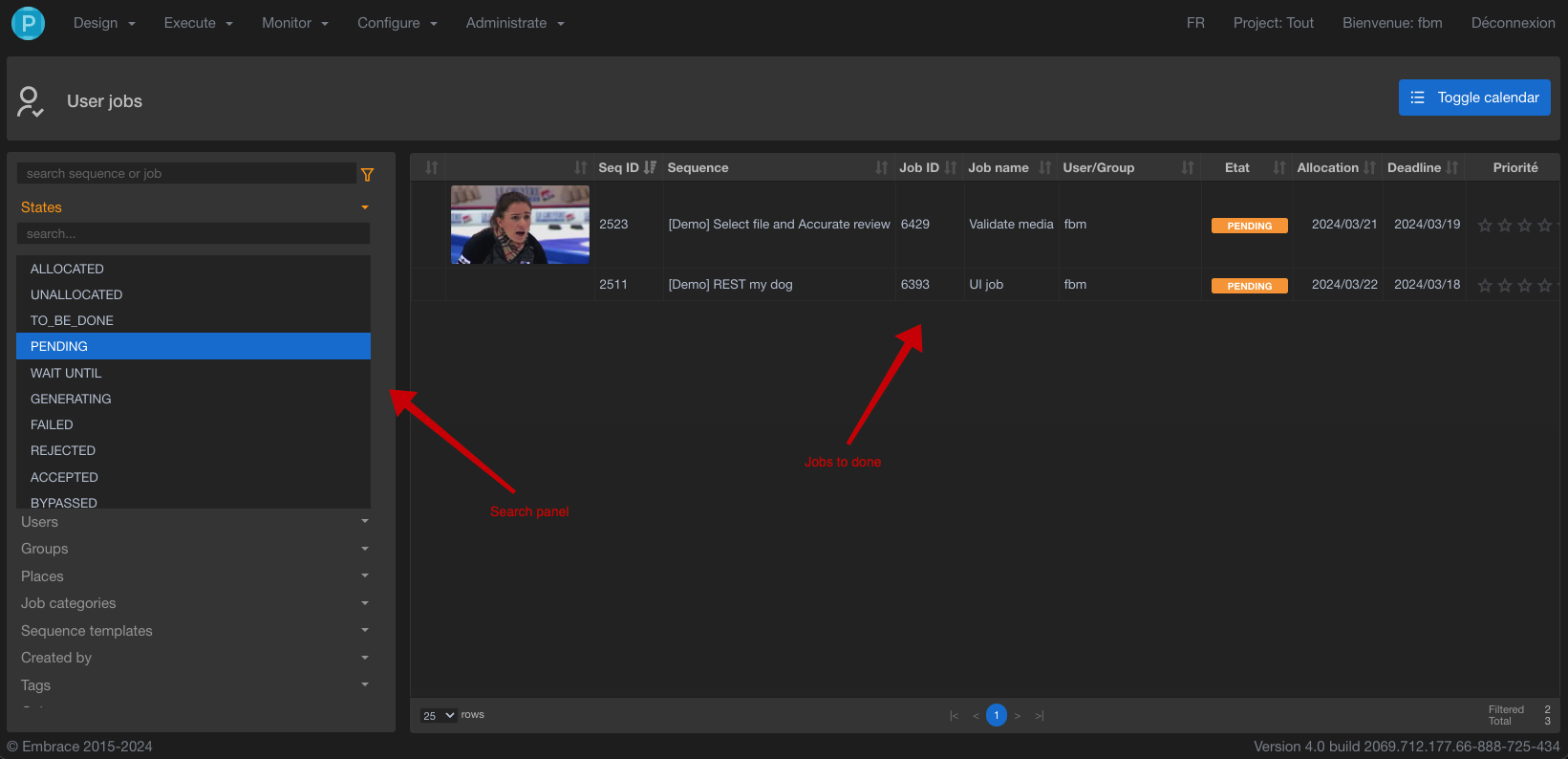The image size is (1568, 759).
Task: Open the Design menu
Action: point(104,23)
